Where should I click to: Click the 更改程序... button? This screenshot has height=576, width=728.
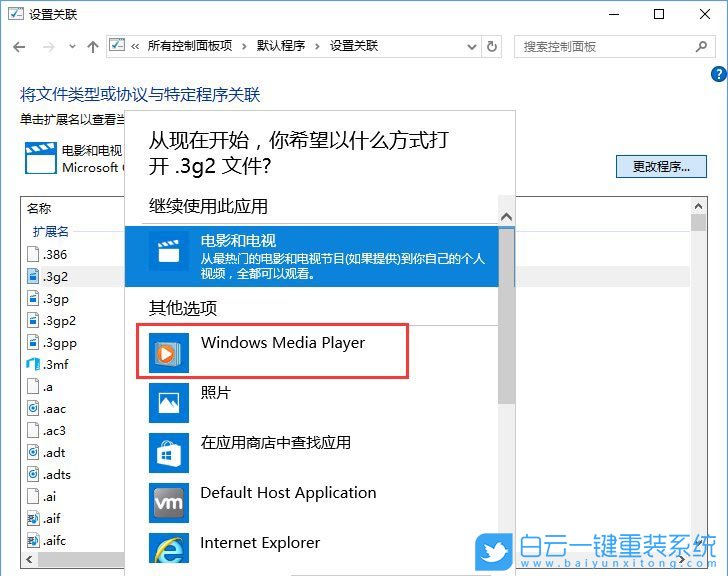661,166
